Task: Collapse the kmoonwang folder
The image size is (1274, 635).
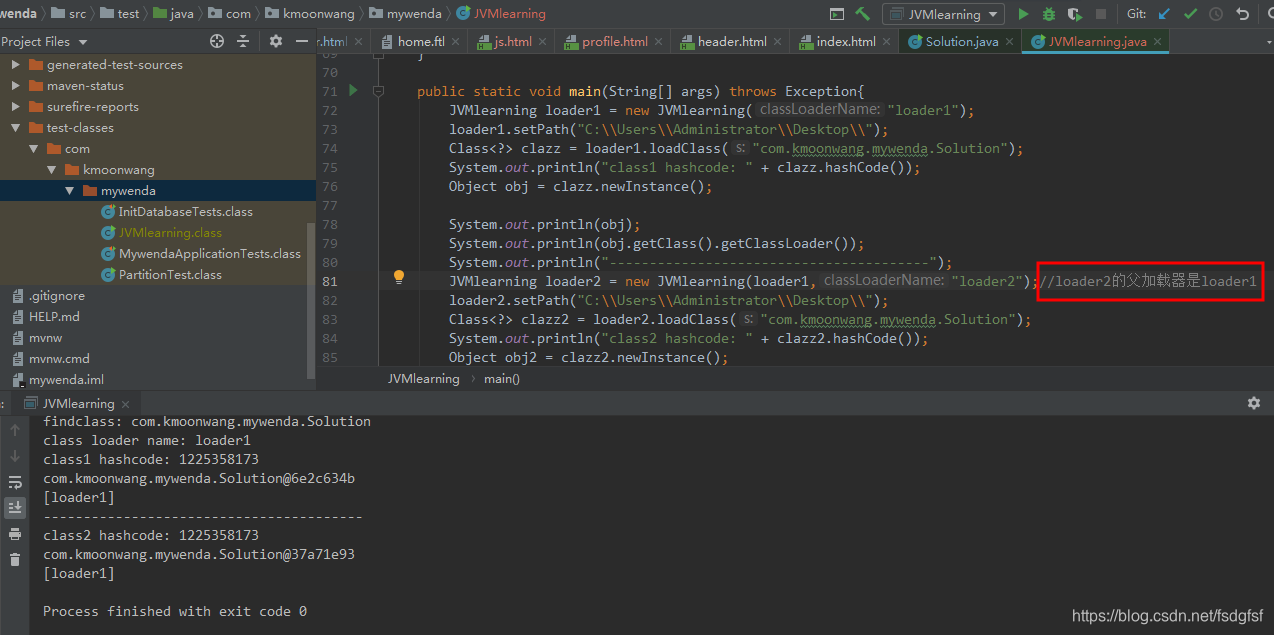Action: click(x=52, y=170)
